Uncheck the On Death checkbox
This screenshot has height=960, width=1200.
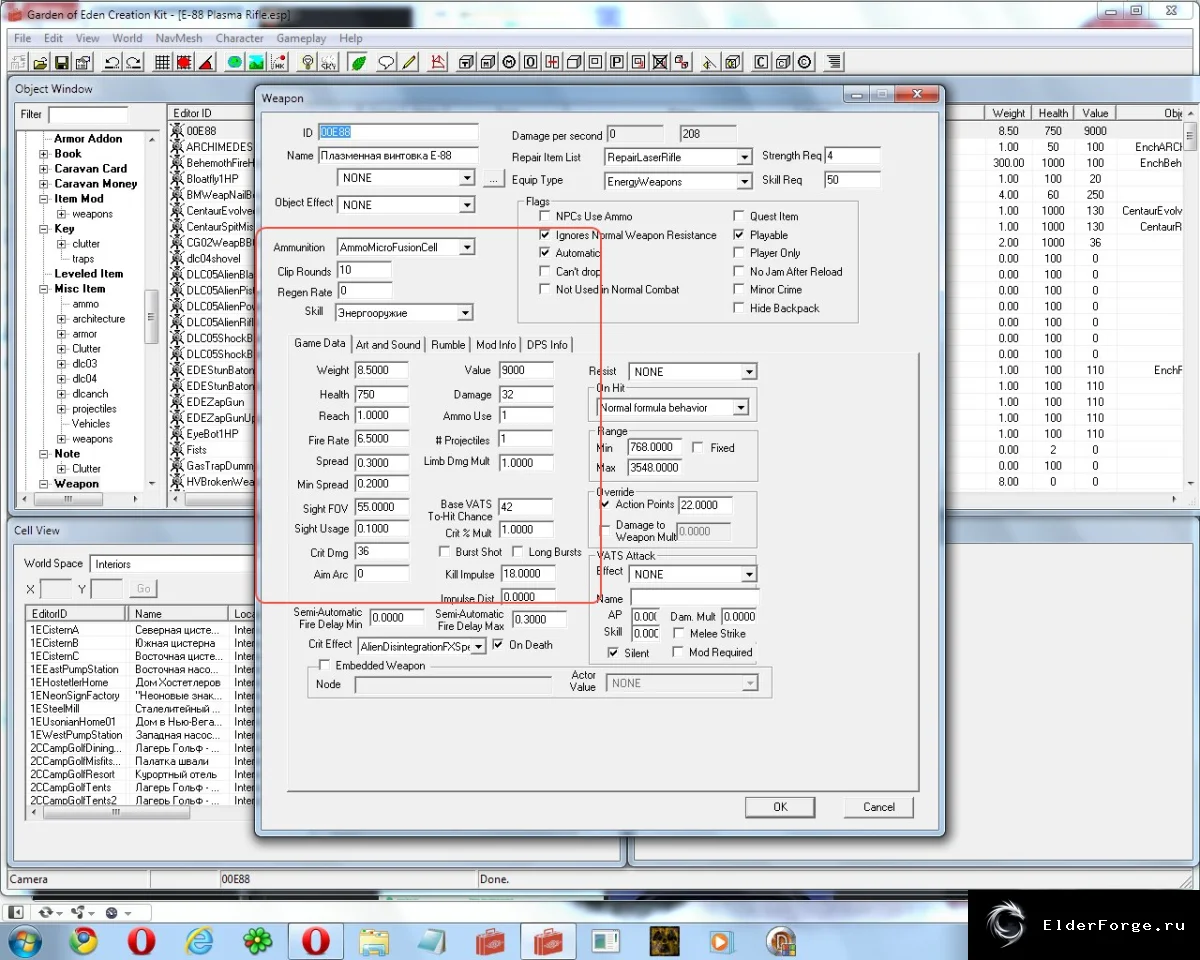(x=498, y=645)
